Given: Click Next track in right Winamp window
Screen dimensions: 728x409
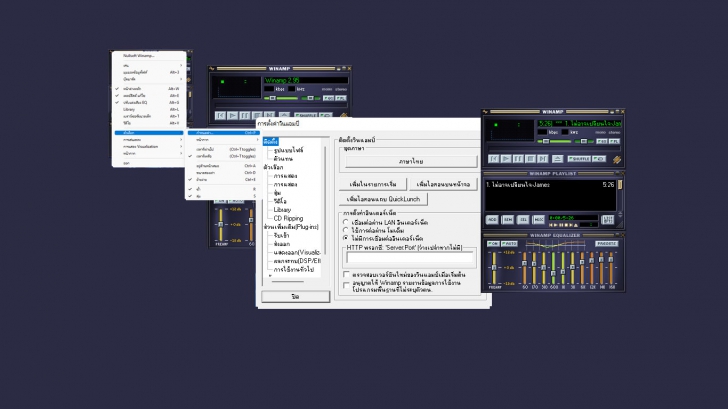Looking at the screenshot, I should point(542,159).
